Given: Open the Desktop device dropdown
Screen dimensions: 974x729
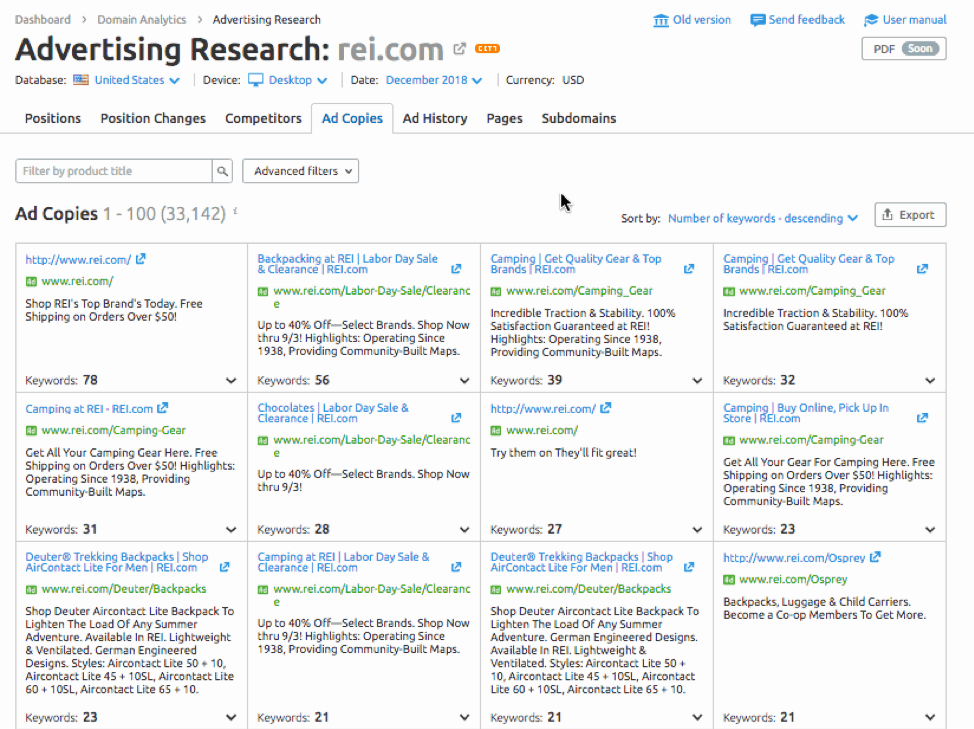Looking at the screenshot, I should click(x=298, y=80).
